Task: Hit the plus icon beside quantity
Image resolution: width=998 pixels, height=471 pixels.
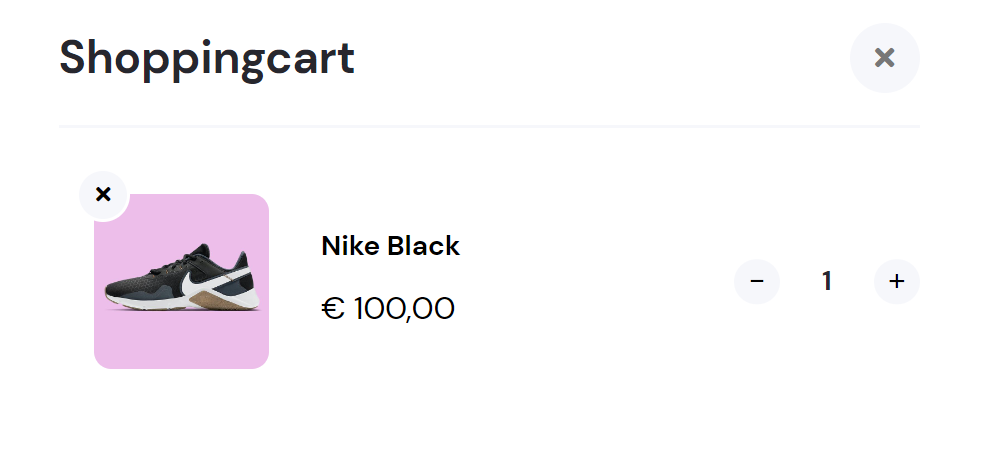Action: 896,281
